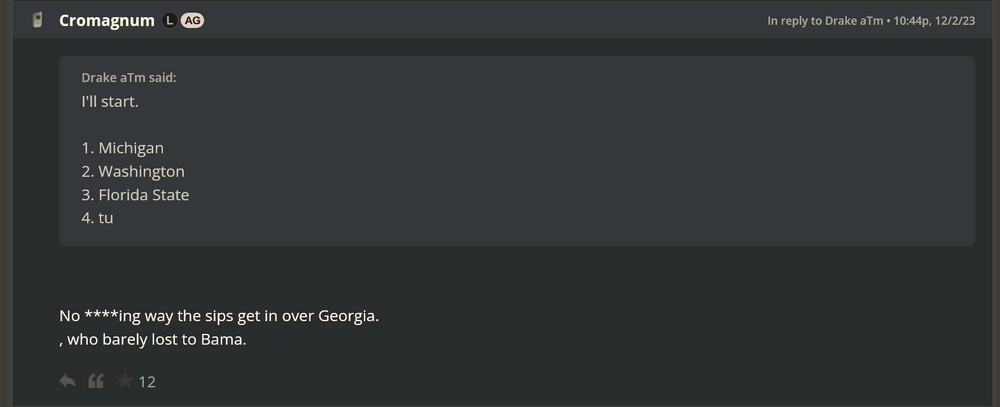Open Cromagnum's user profile
Image resolution: width=1000 pixels, height=407 pixels.
pyautogui.click(x=106, y=20)
